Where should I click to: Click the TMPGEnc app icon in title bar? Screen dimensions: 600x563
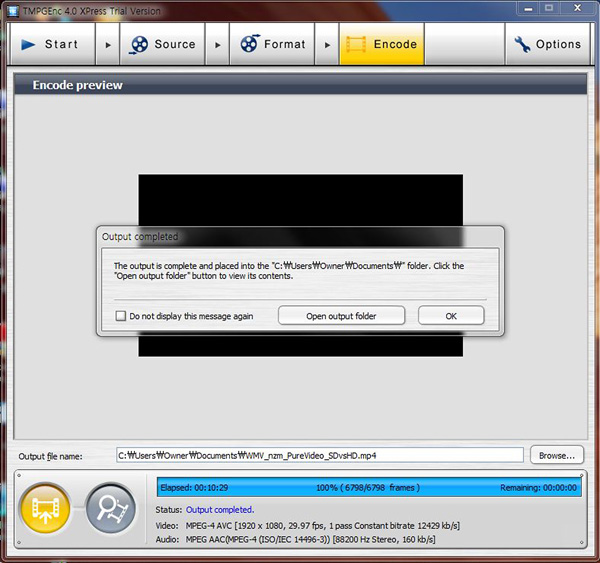coord(13,11)
